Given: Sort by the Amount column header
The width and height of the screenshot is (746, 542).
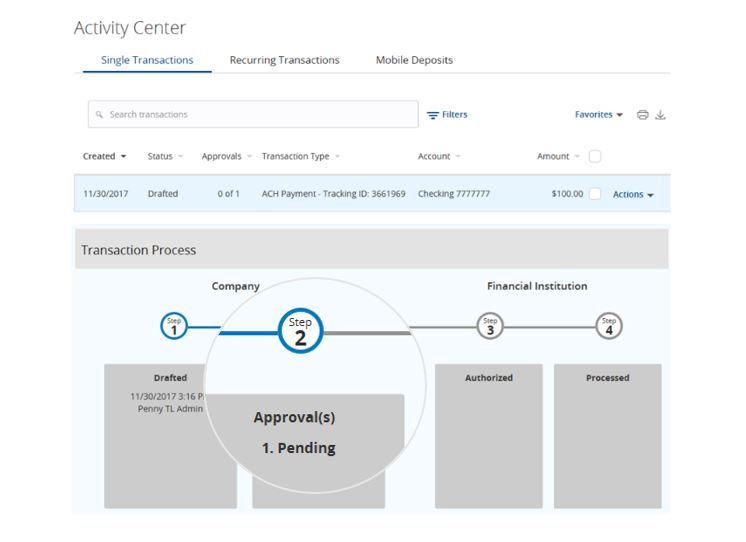Looking at the screenshot, I should coord(558,156).
